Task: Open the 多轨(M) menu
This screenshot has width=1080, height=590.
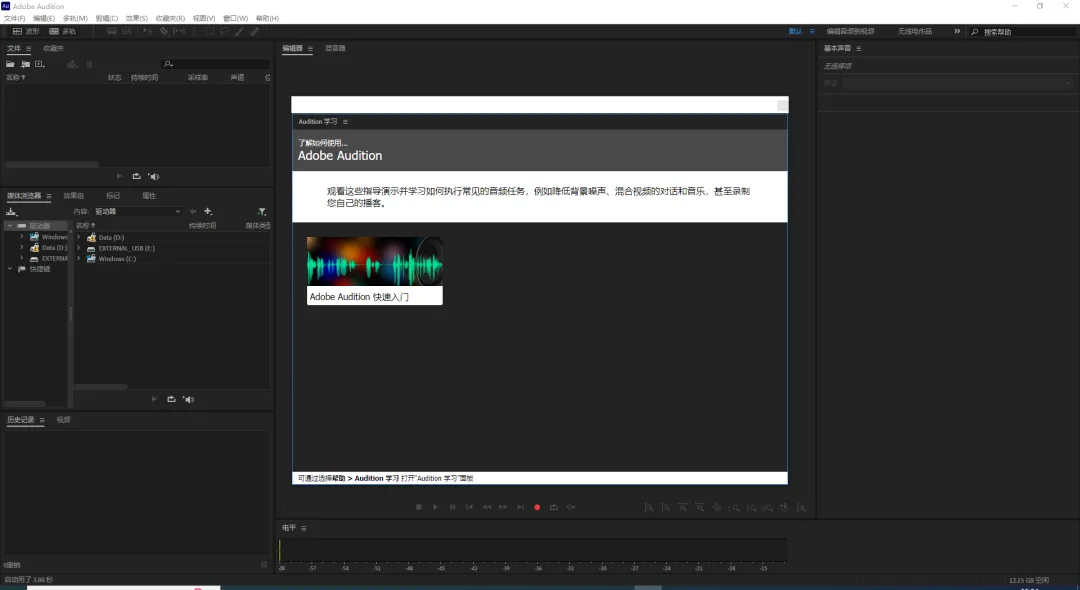Action: [x=75, y=19]
